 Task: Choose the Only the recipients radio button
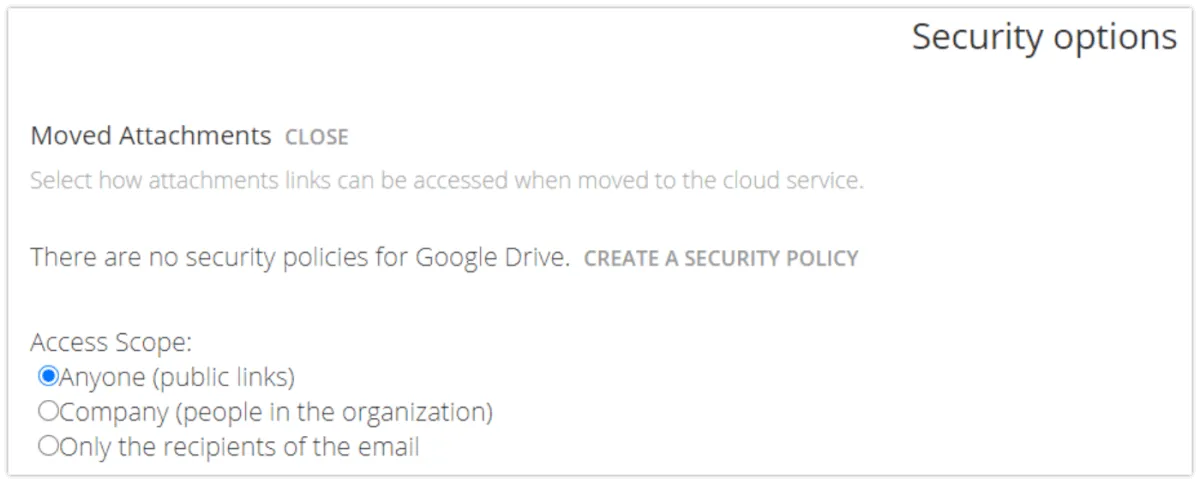[x=48, y=446]
